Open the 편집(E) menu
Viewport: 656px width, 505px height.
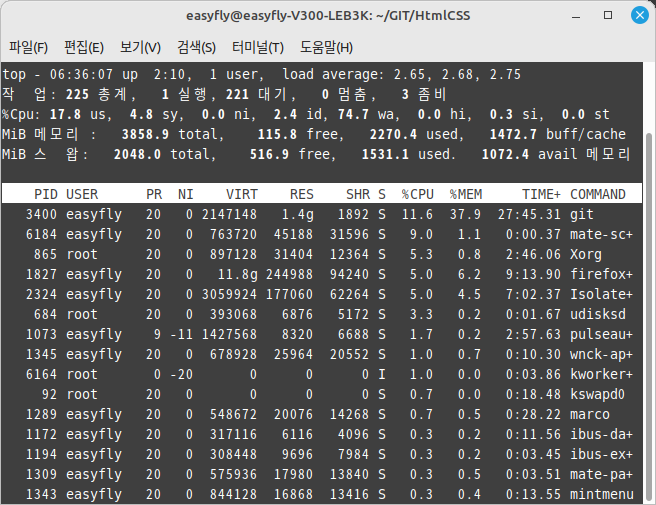tap(84, 47)
